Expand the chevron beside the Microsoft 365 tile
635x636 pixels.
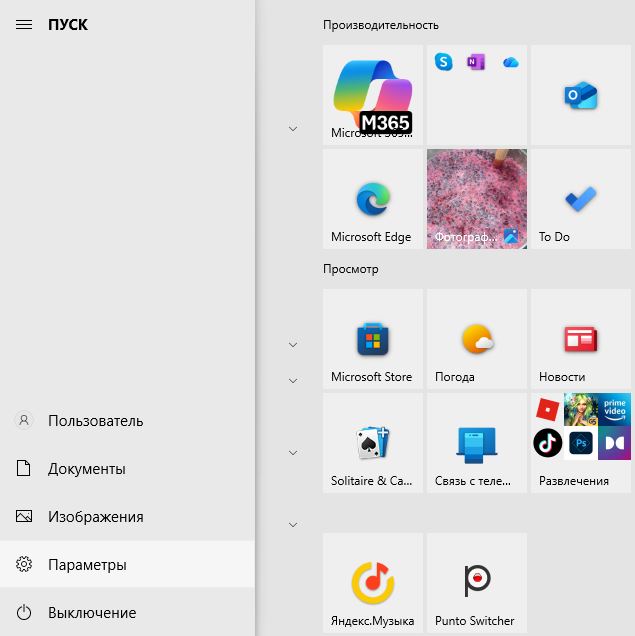click(293, 129)
